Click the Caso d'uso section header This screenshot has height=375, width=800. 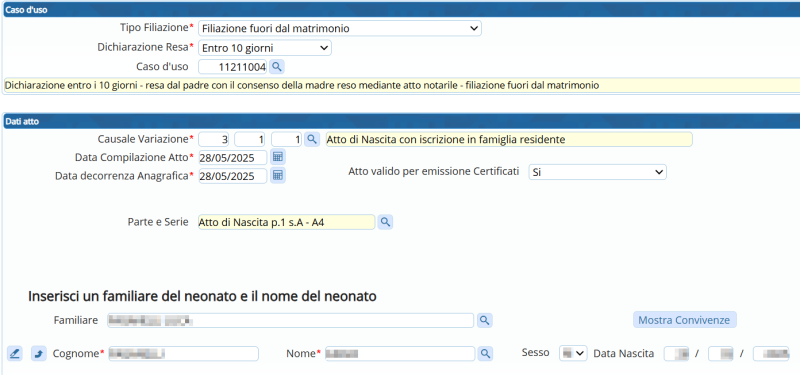401,10
